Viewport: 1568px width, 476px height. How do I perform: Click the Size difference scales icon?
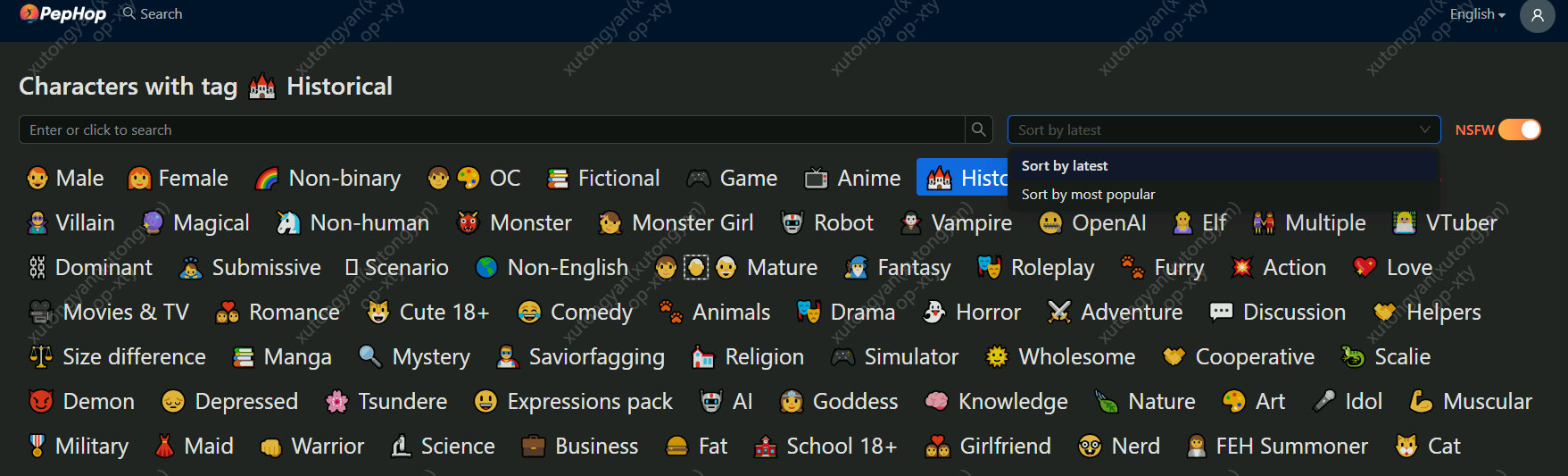pos(41,356)
